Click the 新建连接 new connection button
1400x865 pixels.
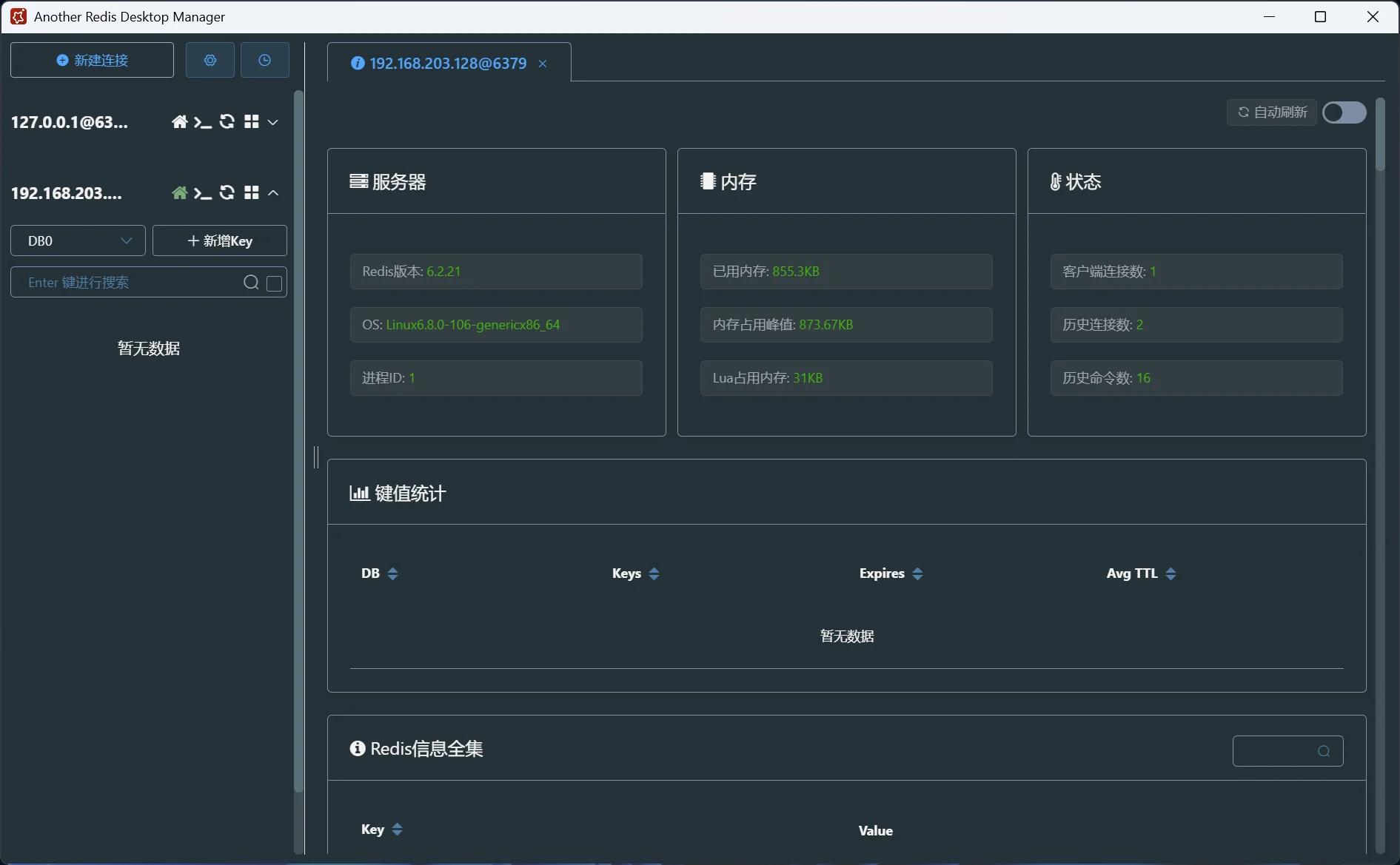click(92, 60)
